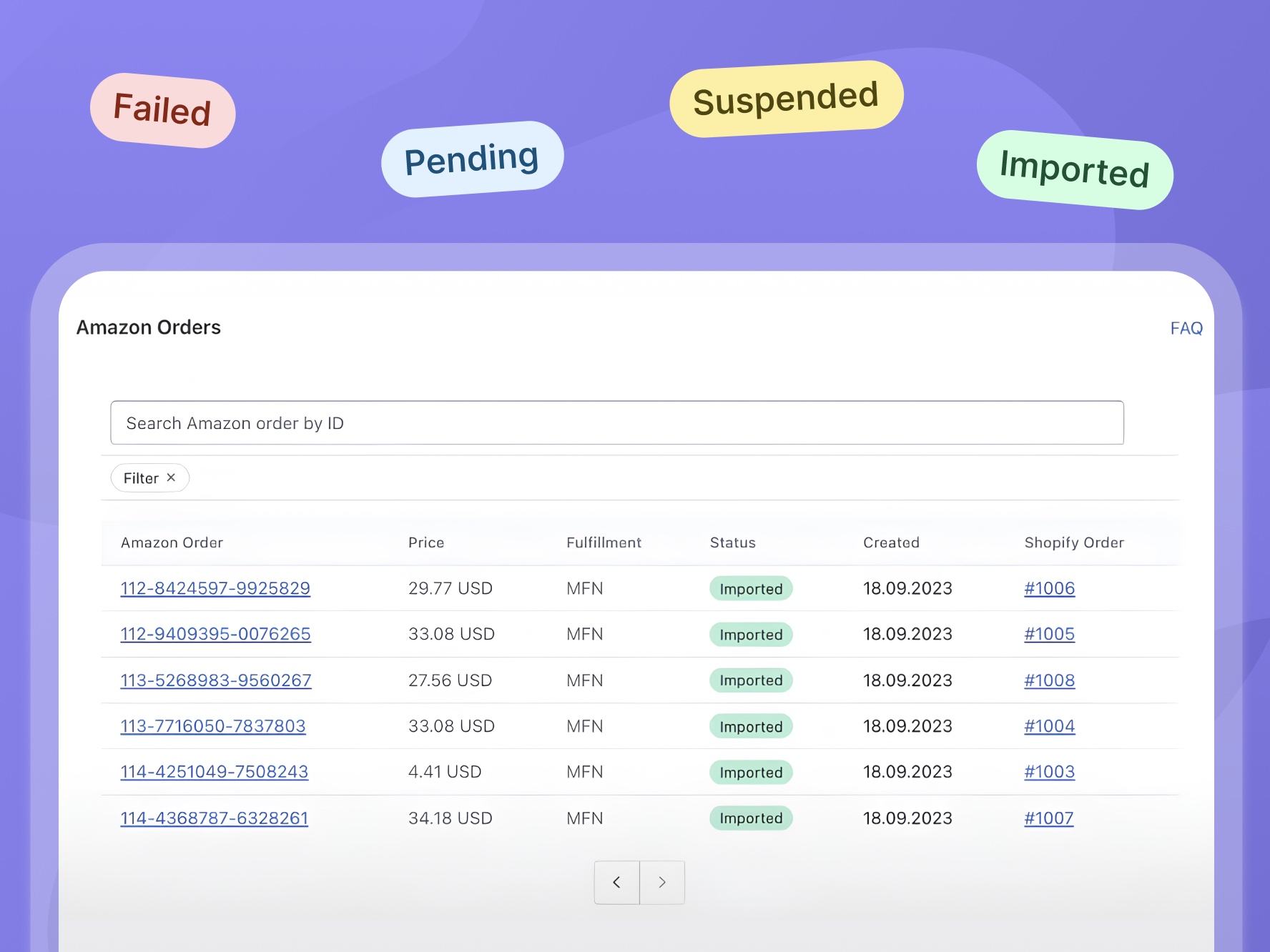The height and width of the screenshot is (952, 1270).
Task: View Shopify order #1007
Action: [x=1048, y=818]
